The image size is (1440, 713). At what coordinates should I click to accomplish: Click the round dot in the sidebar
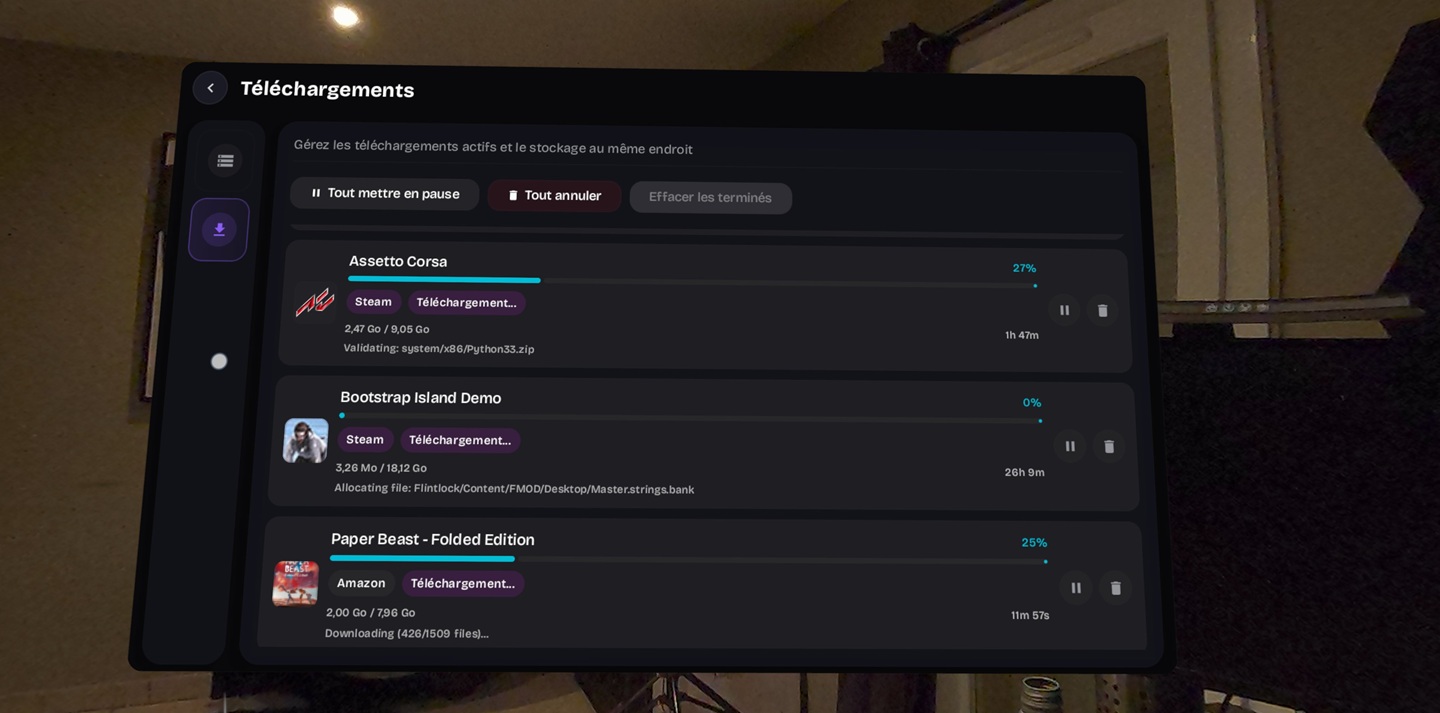[x=219, y=361]
